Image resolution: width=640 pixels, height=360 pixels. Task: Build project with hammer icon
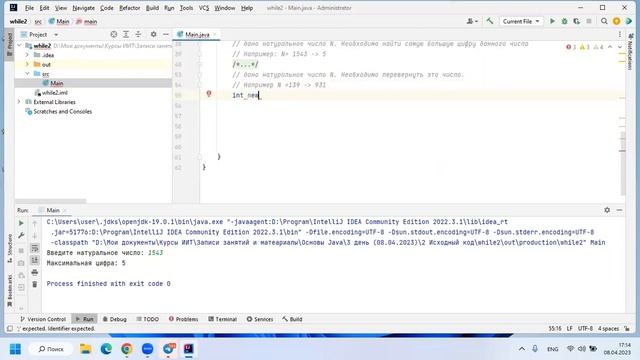[490, 21]
